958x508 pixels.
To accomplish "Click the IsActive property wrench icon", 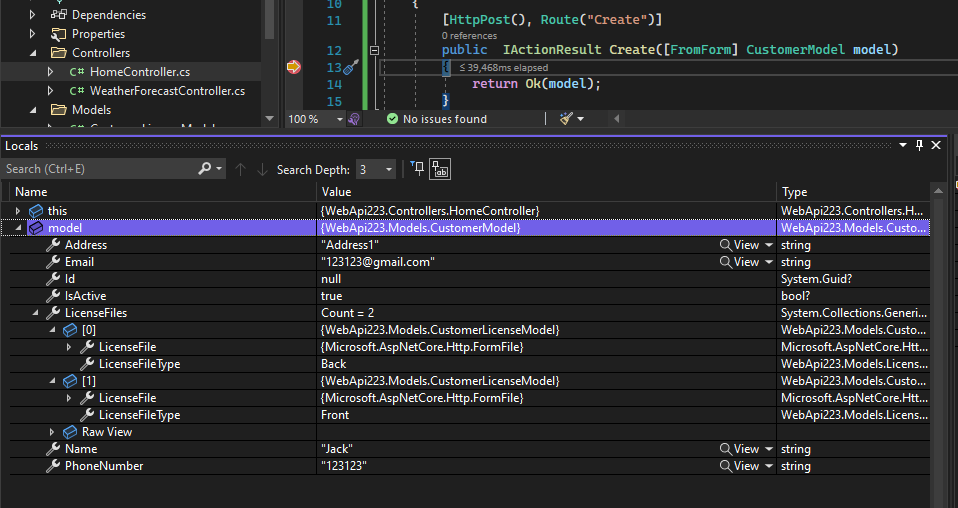I will click(53, 296).
